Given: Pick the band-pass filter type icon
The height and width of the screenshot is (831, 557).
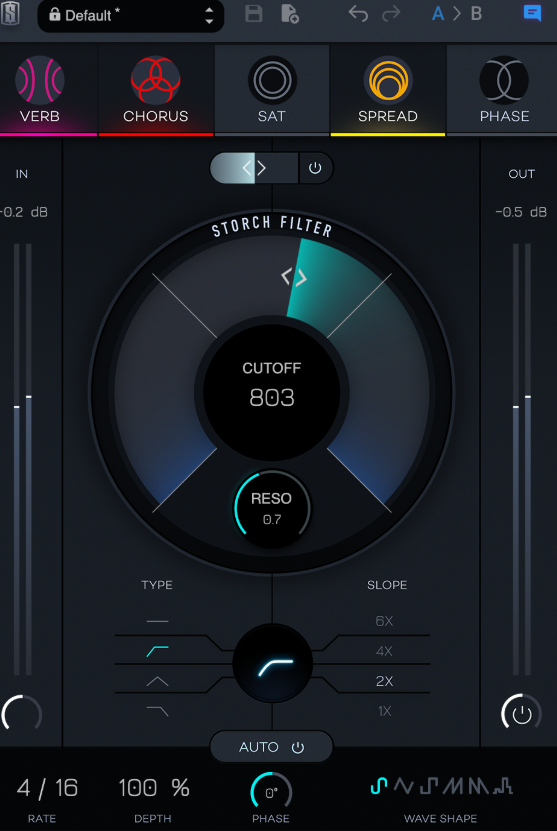Looking at the screenshot, I should tap(157, 681).
